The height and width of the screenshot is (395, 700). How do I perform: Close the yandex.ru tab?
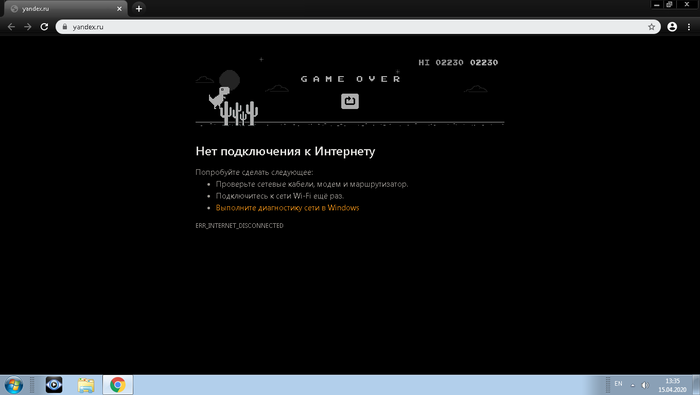coord(119,8)
